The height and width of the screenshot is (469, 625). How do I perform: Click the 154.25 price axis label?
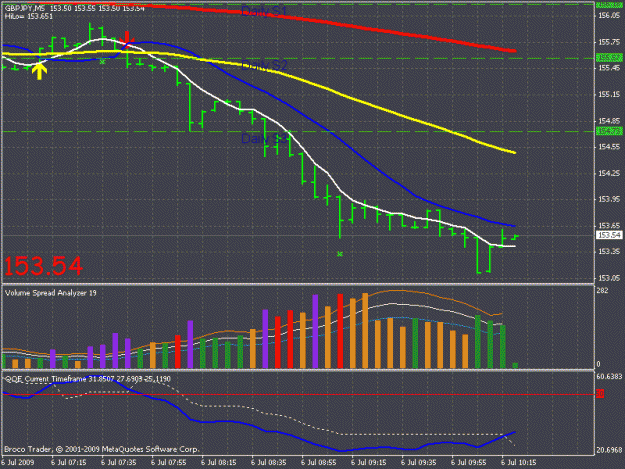tap(609, 173)
